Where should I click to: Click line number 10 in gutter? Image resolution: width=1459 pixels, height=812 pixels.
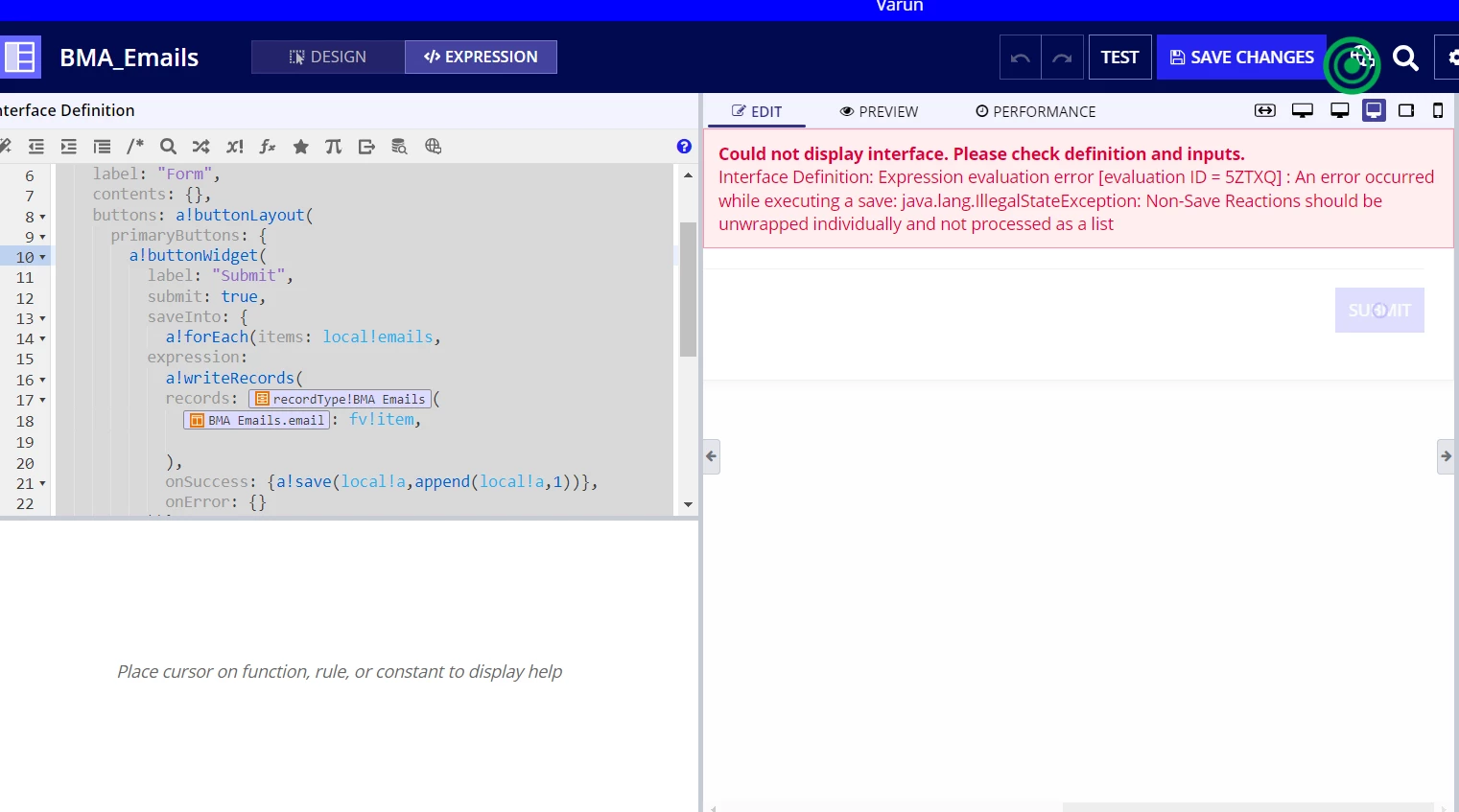pyautogui.click(x=25, y=257)
